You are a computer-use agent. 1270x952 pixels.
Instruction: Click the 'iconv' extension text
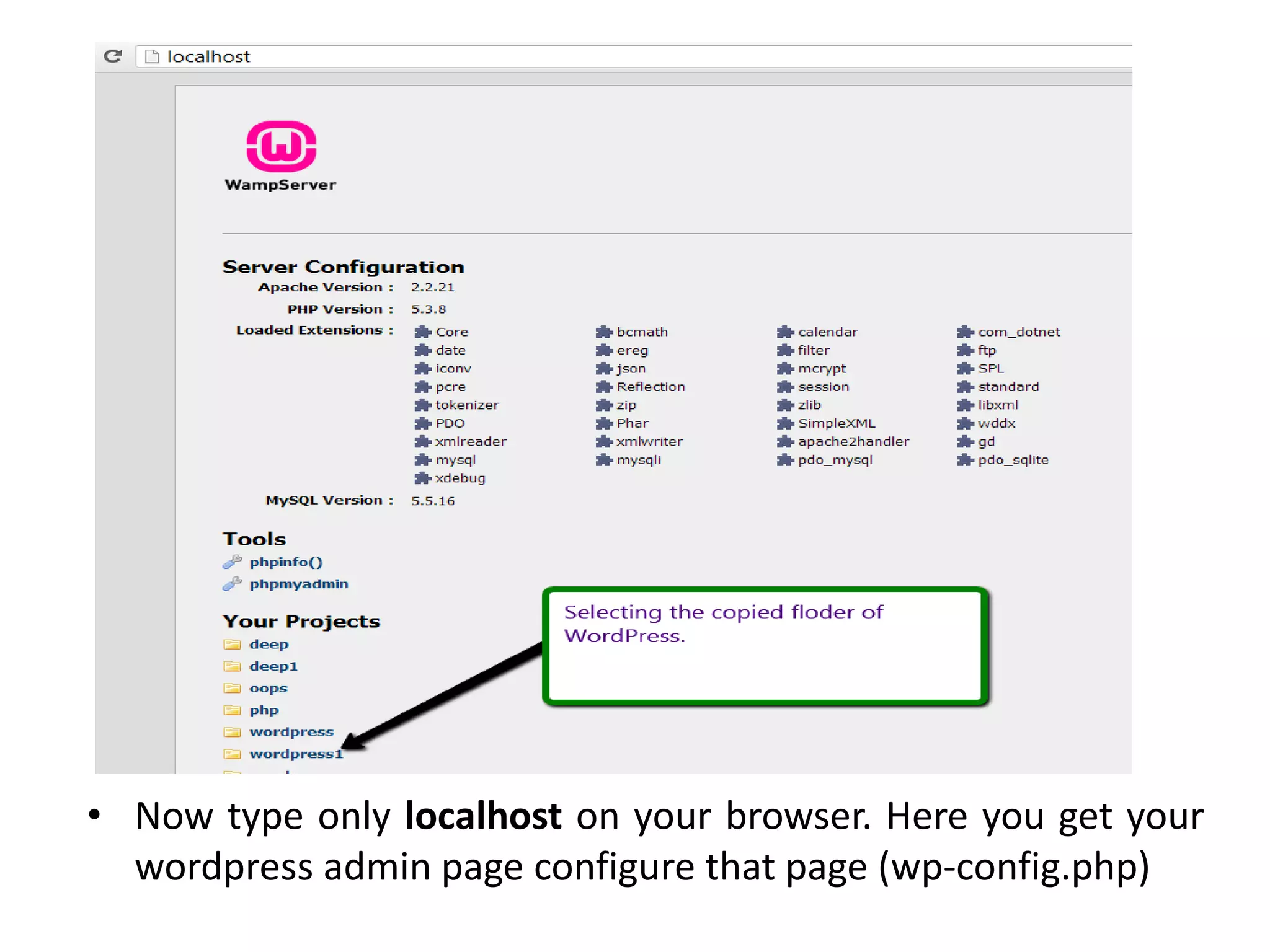click(x=453, y=369)
